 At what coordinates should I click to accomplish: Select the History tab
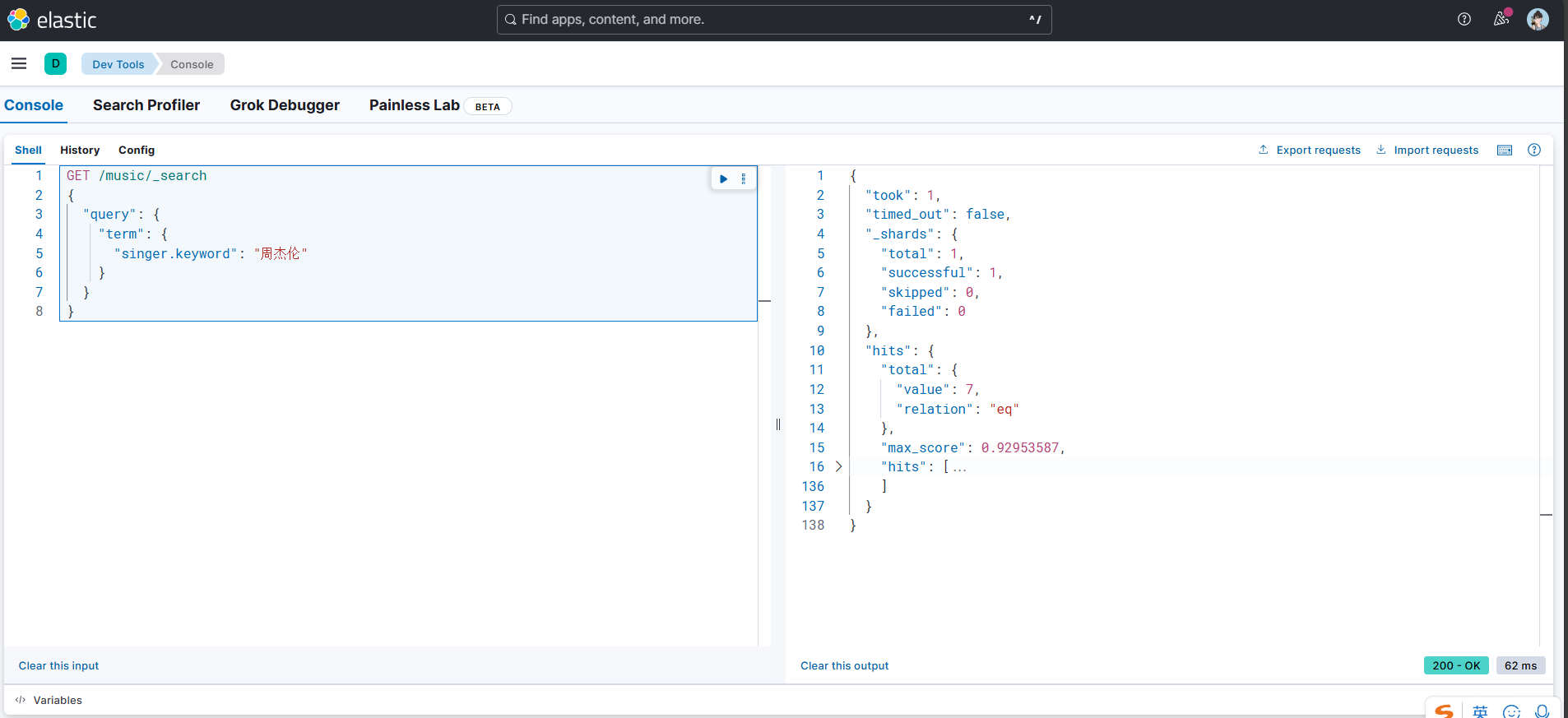pos(80,150)
